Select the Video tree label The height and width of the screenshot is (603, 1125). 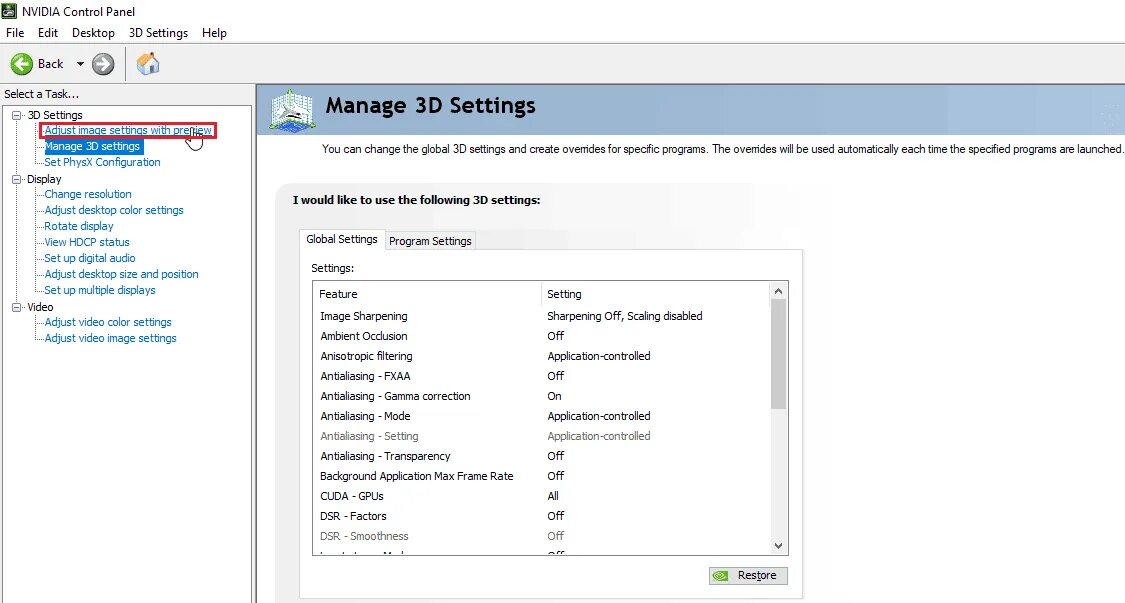point(40,307)
